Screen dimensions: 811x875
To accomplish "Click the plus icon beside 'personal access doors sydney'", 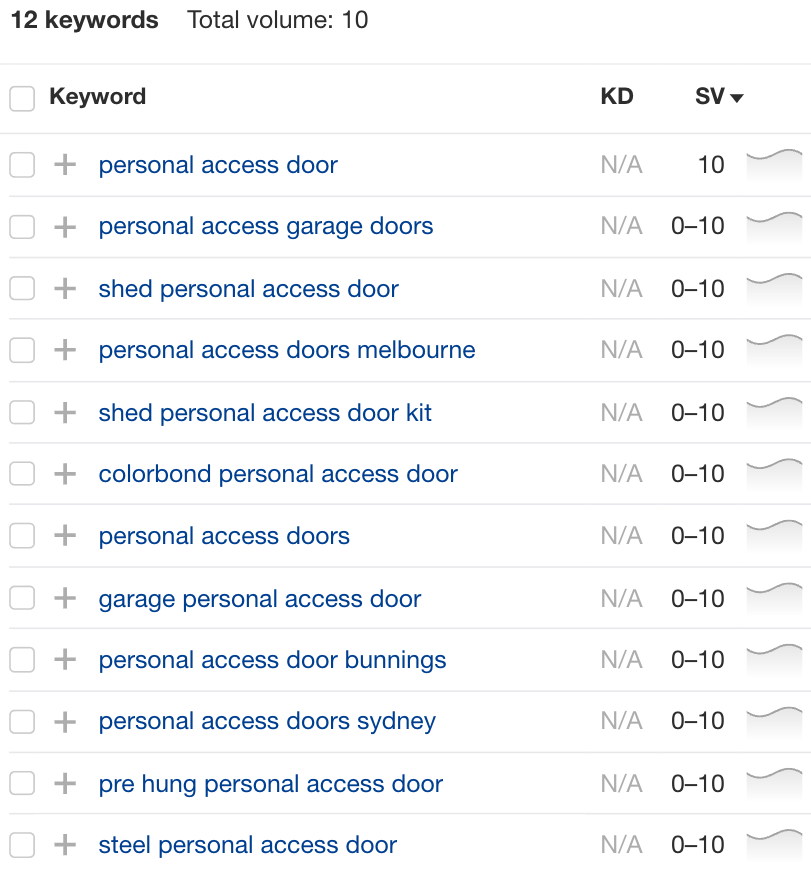I will [x=64, y=721].
